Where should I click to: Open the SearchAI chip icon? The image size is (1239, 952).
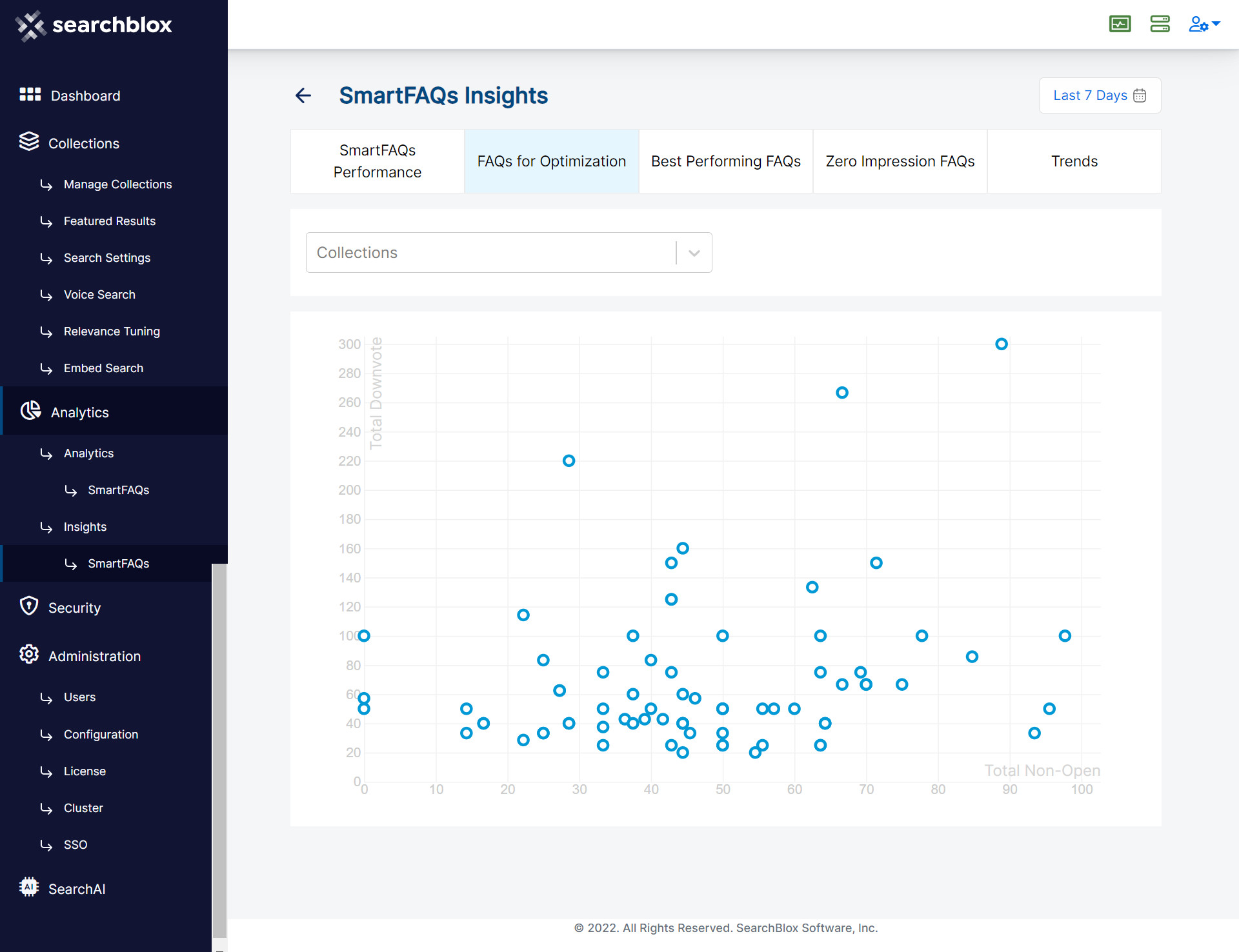click(x=29, y=887)
